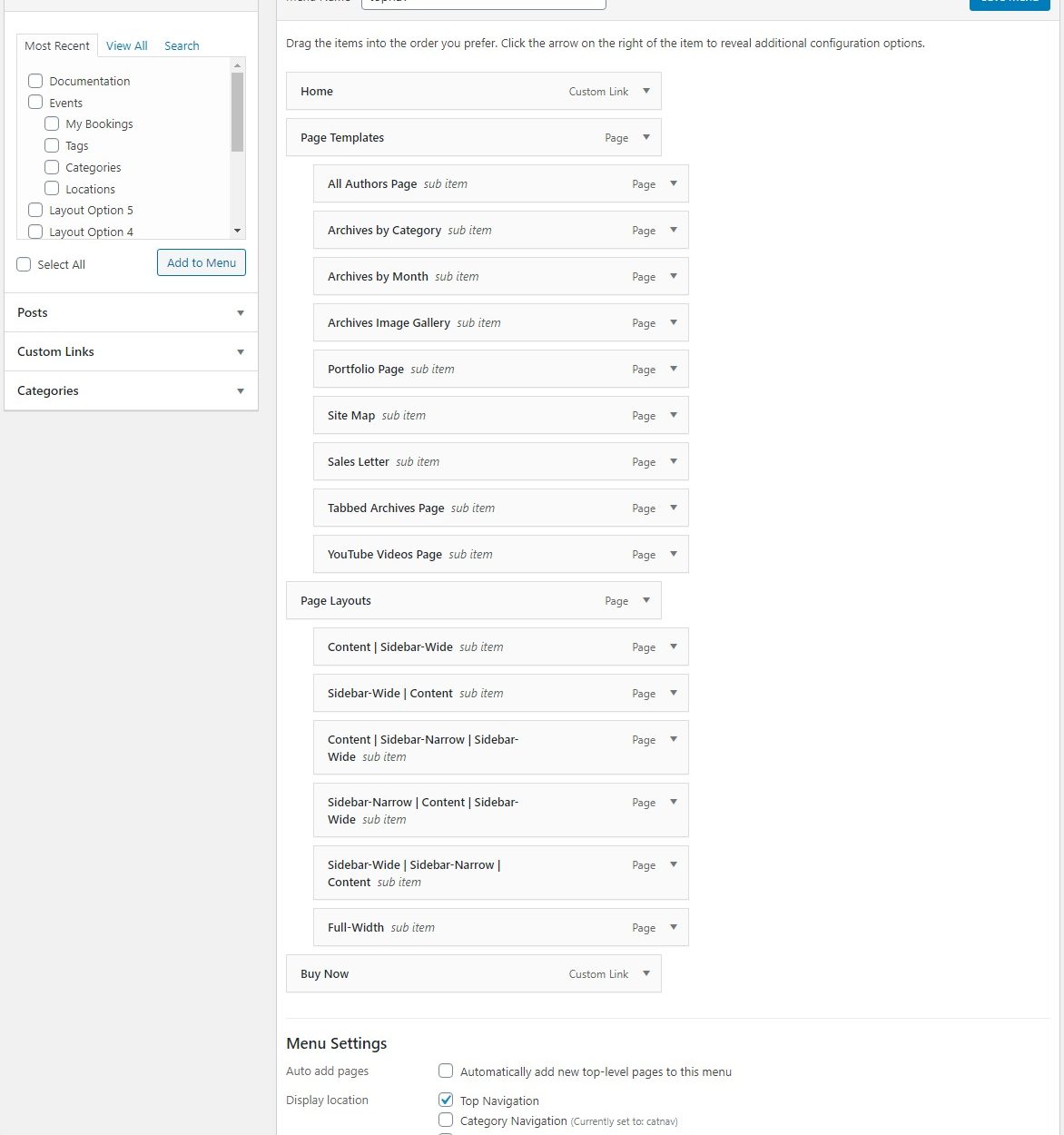Expand All Authors Page sub item options

(x=674, y=183)
